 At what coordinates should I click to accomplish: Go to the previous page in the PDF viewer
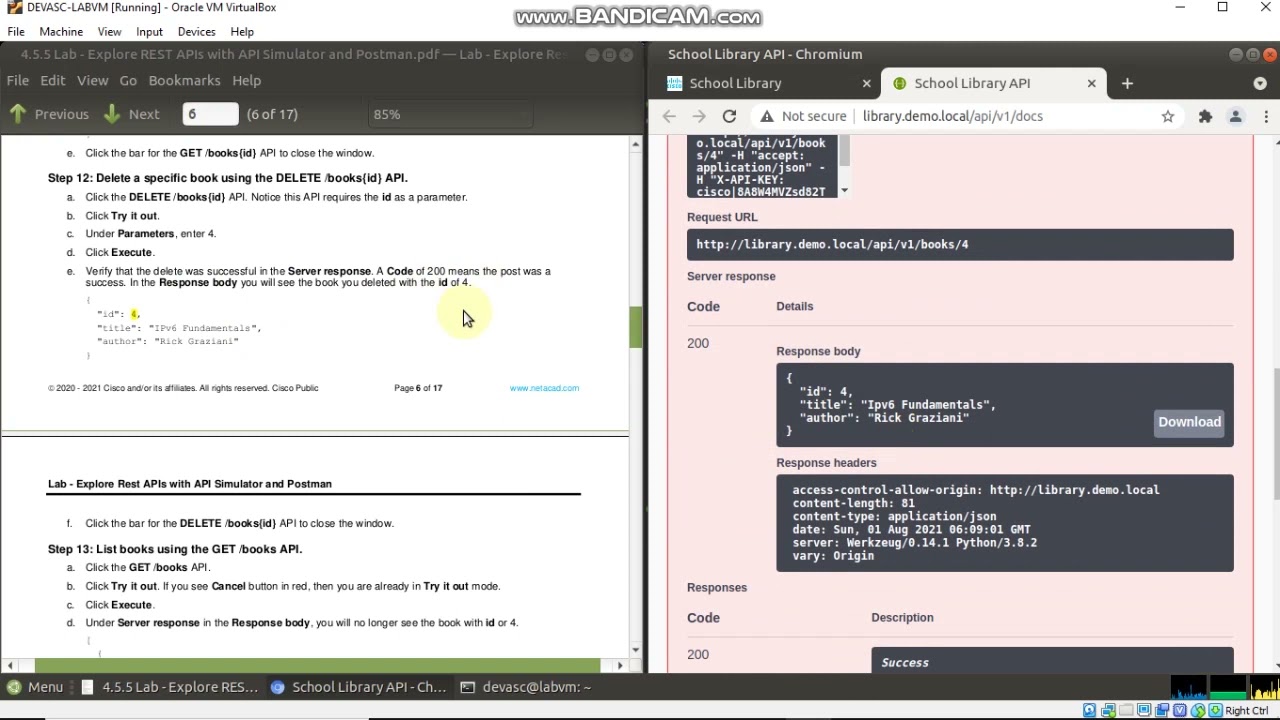click(49, 114)
